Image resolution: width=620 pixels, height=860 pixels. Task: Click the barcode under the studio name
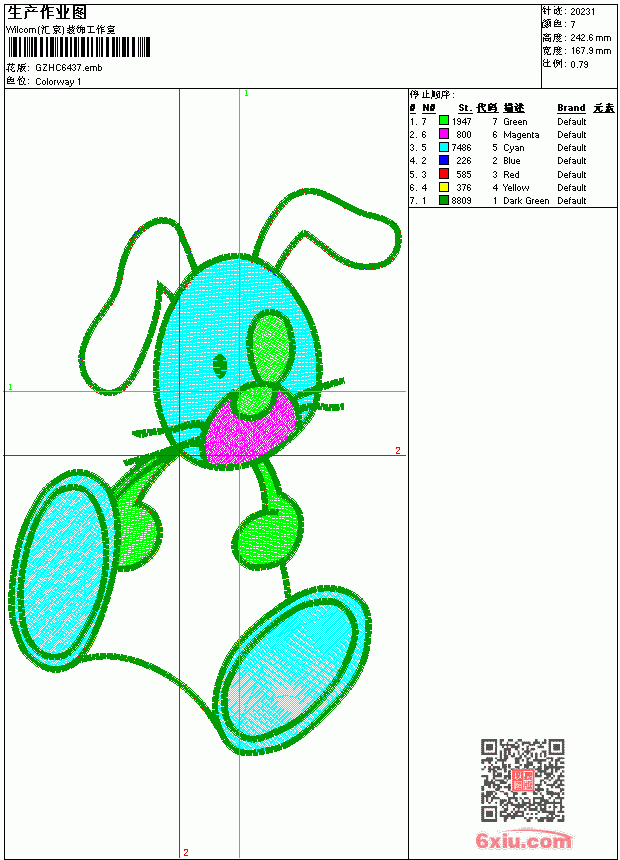[78, 47]
